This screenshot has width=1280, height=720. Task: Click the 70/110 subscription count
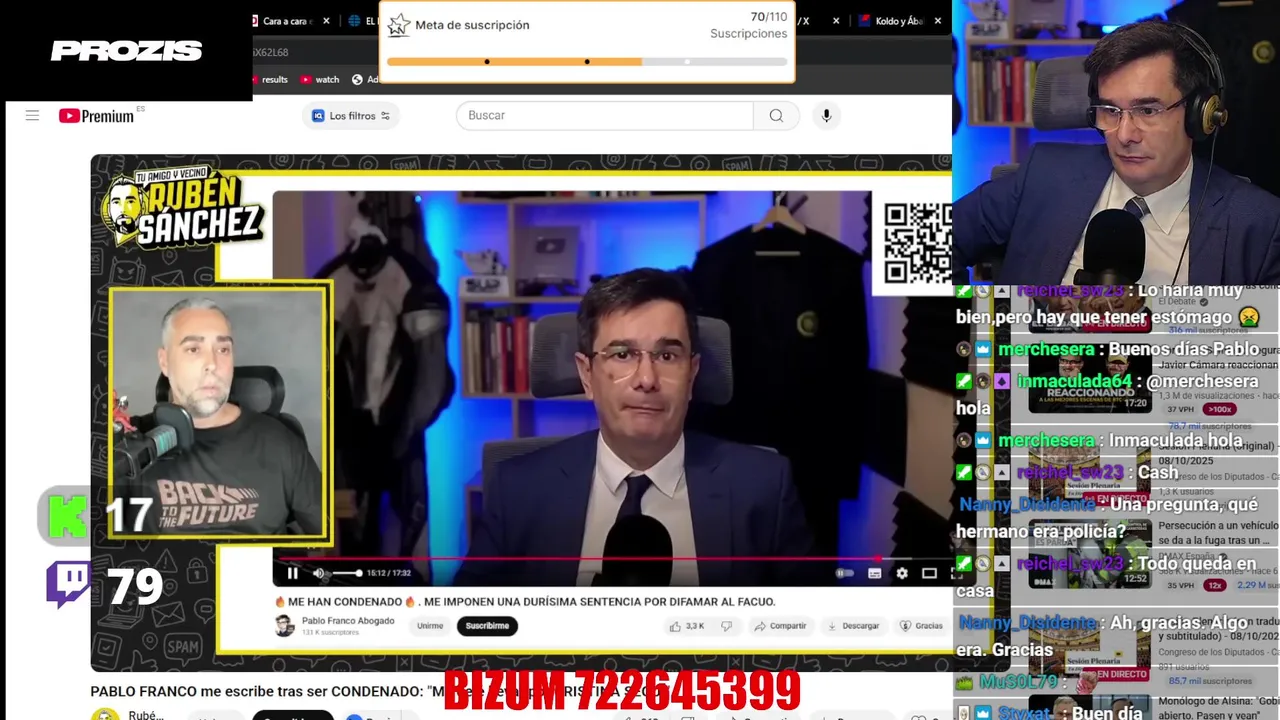tap(768, 17)
